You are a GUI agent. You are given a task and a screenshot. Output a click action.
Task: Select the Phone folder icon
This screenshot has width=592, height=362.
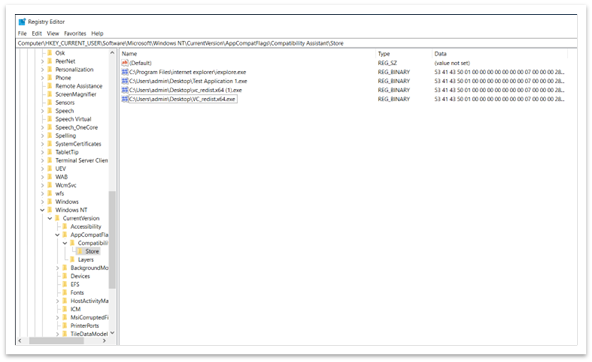click(50, 78)
